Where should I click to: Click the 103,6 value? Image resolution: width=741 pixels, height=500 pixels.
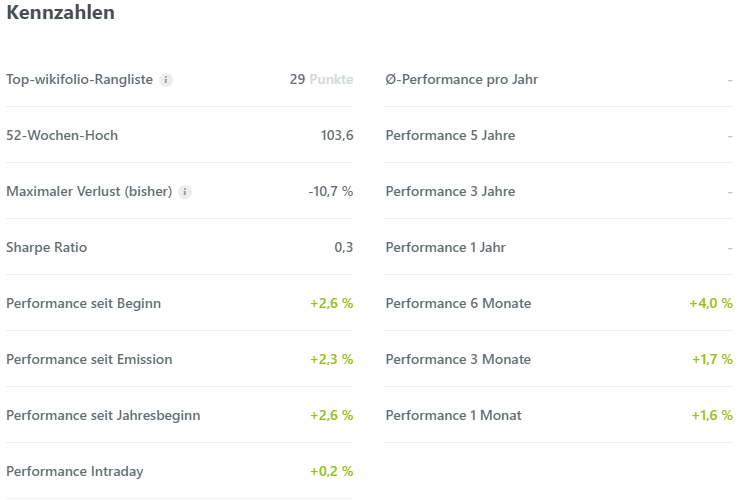[x=337, y=136]
